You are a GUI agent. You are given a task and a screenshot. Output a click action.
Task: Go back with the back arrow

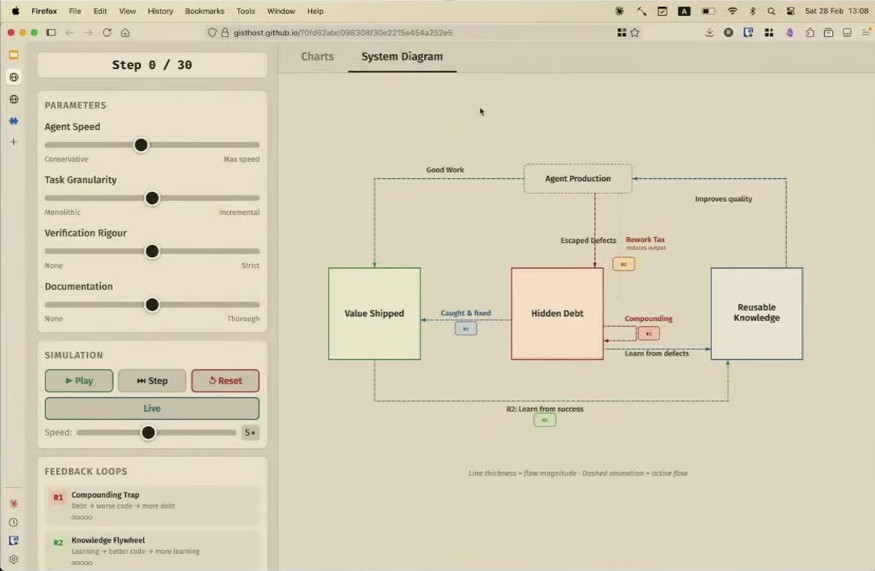70,32
